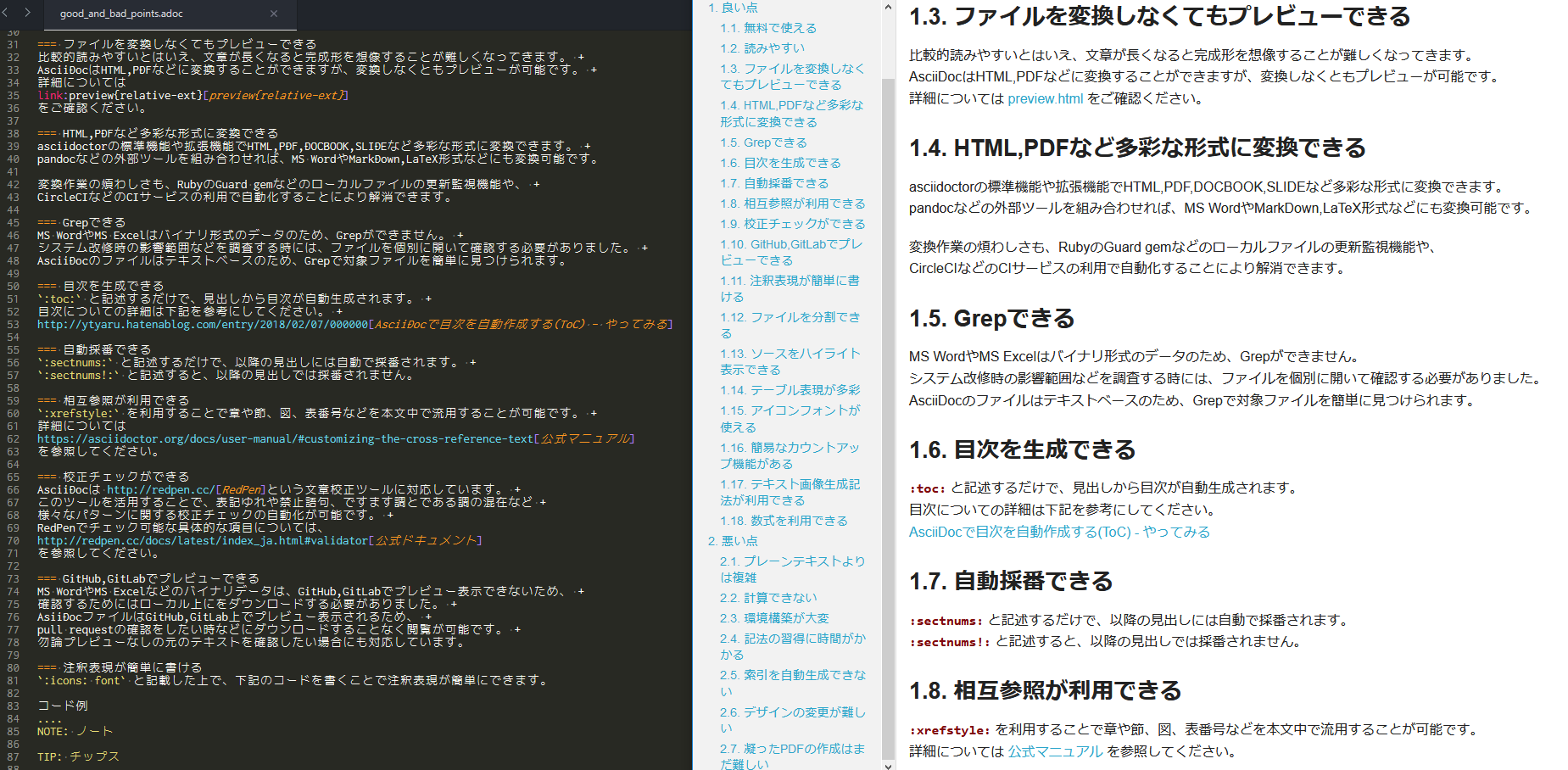Click the link:preview line in editor
Screen dimensions: 1568x770
click(193, 95)
